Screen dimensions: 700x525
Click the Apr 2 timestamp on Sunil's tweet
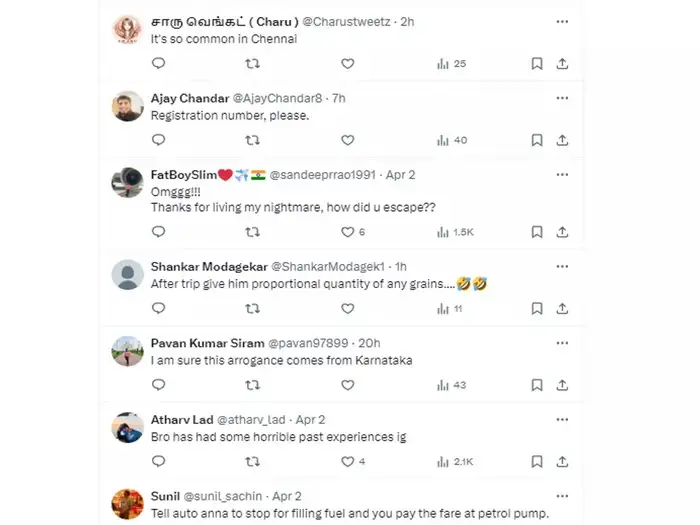coord(285,496)
